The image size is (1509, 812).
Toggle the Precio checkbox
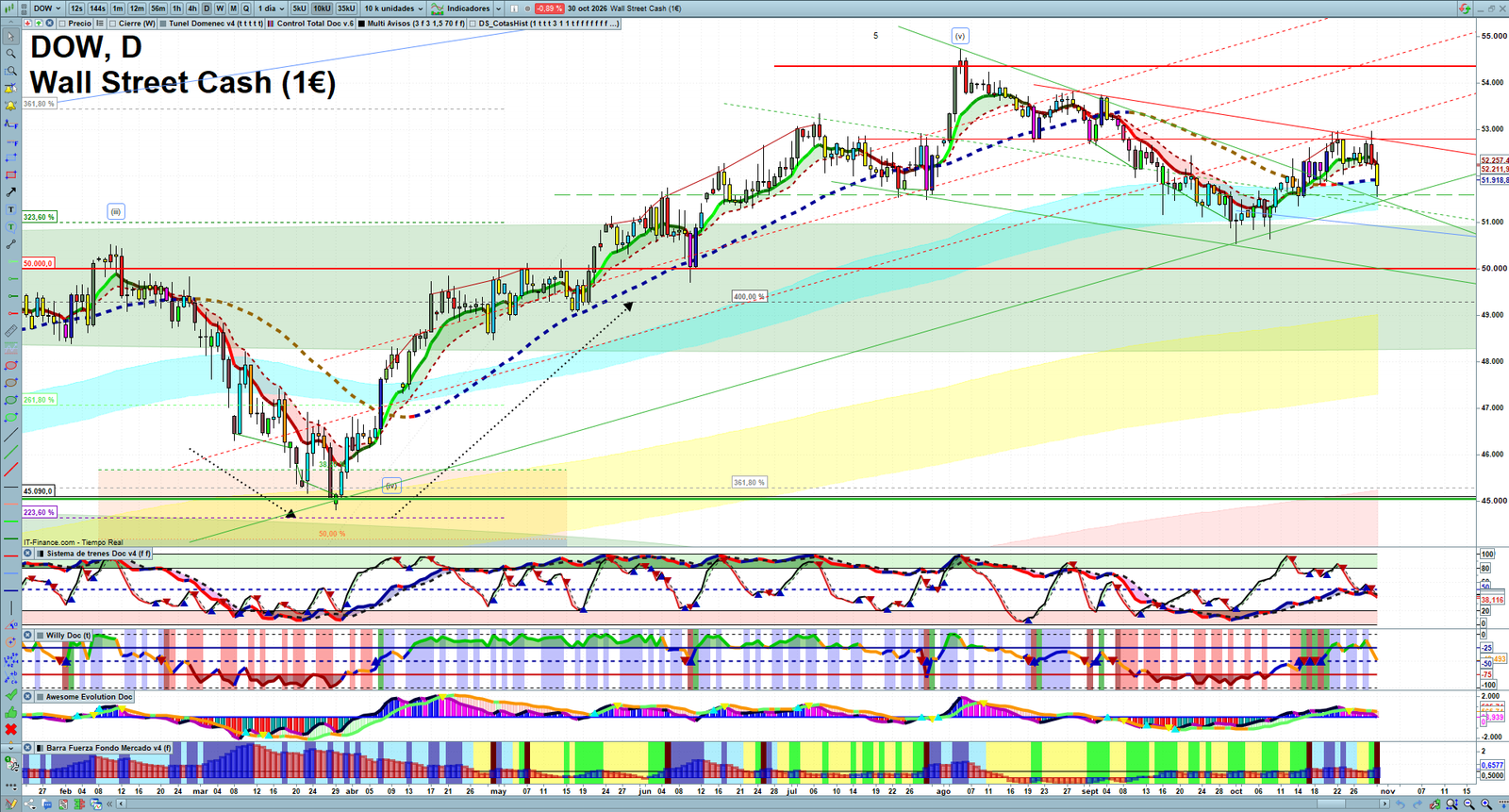point(61,24)
